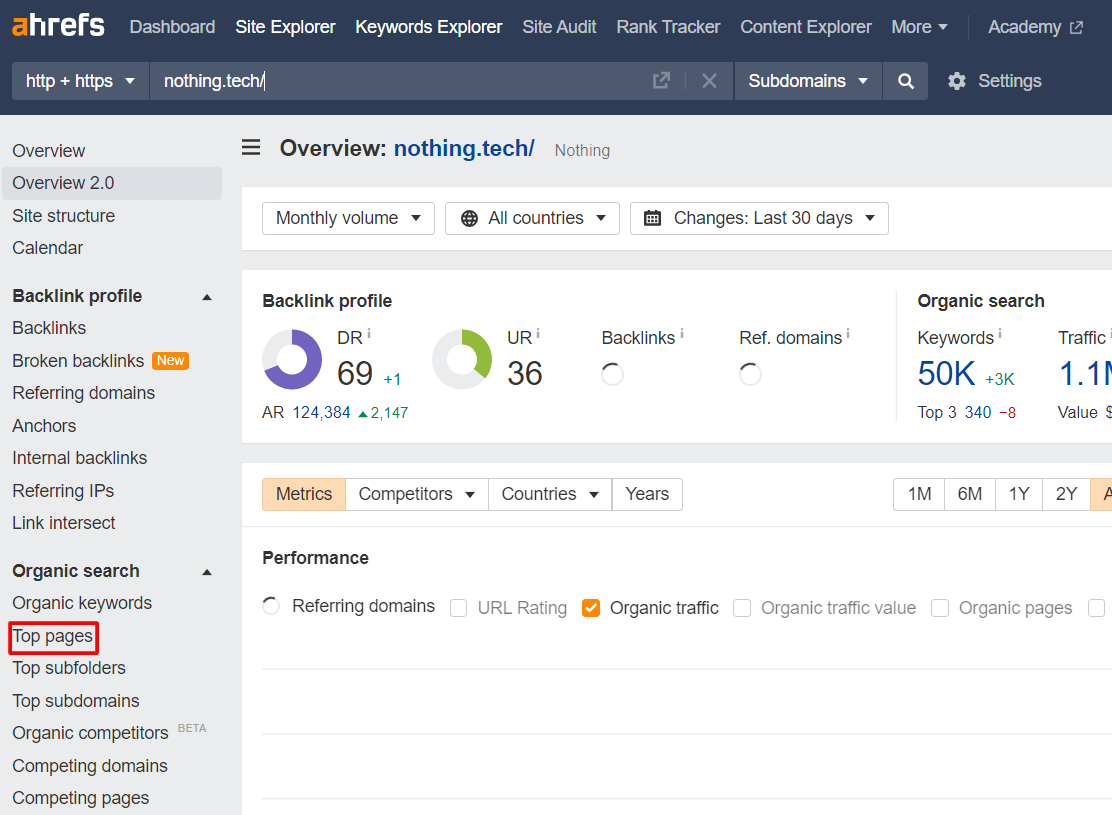This screenshot has height=815, width=1112.
Task: Open Calendar in the sidebar
Action: pos(48,248)
